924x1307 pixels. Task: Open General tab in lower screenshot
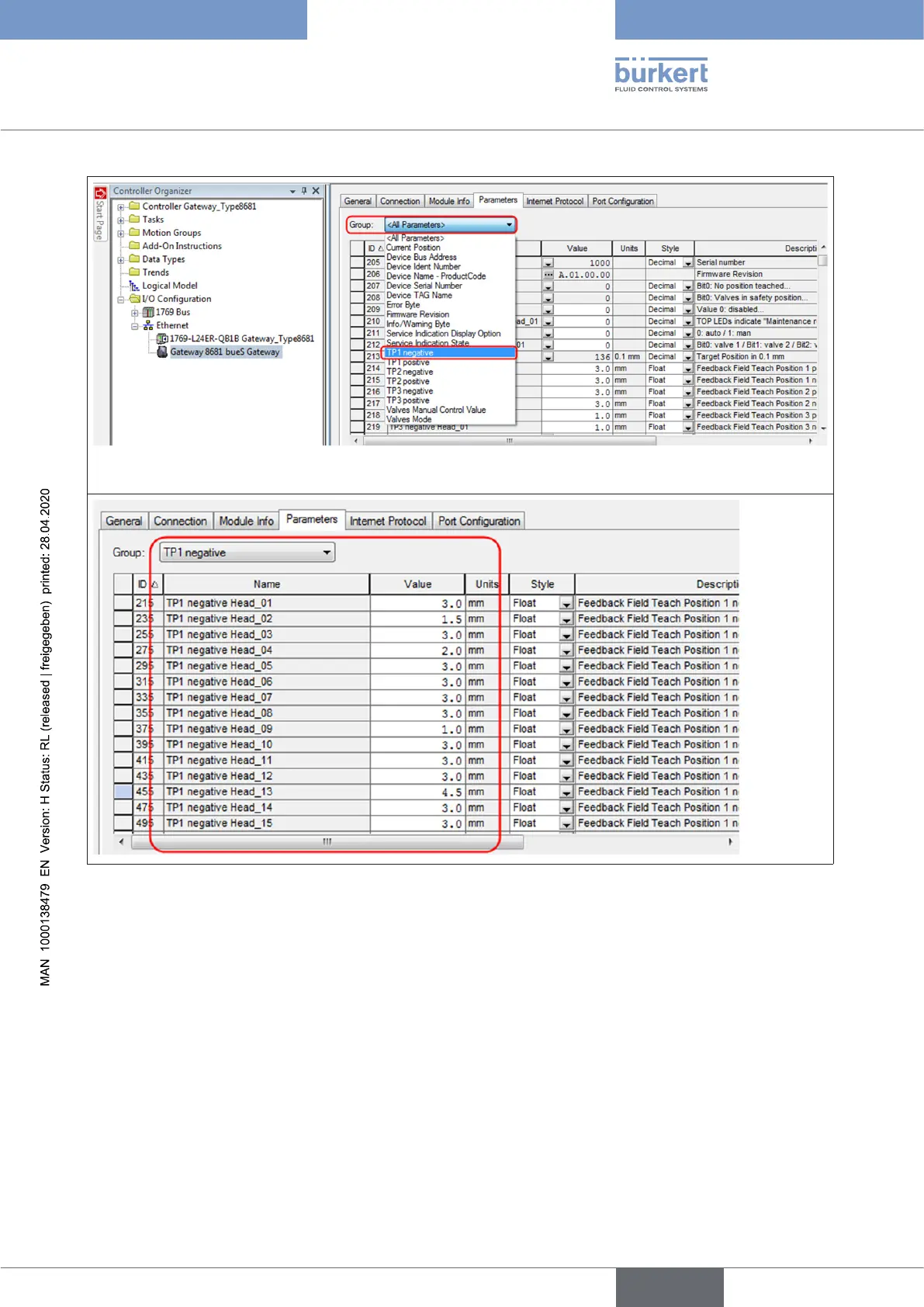[x=124, y=521]
